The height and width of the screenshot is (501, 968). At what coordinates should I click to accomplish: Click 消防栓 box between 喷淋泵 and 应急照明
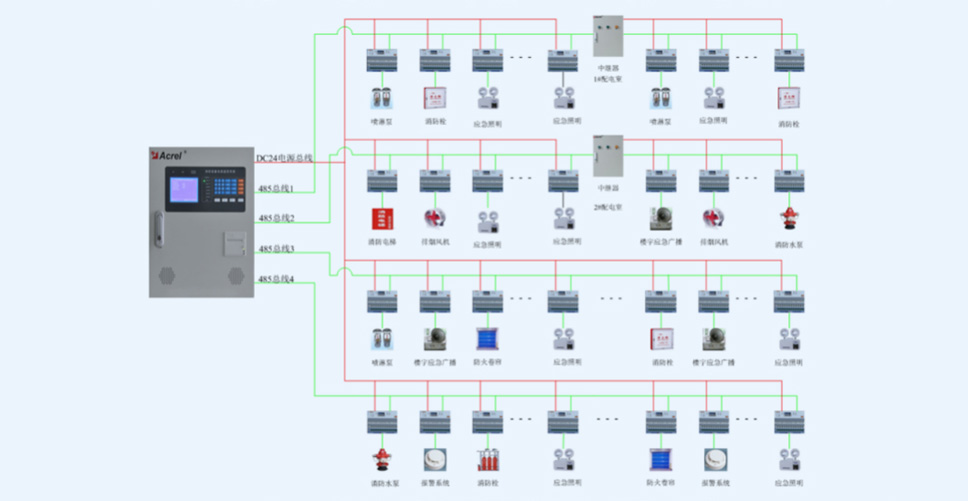coord(435,97)
